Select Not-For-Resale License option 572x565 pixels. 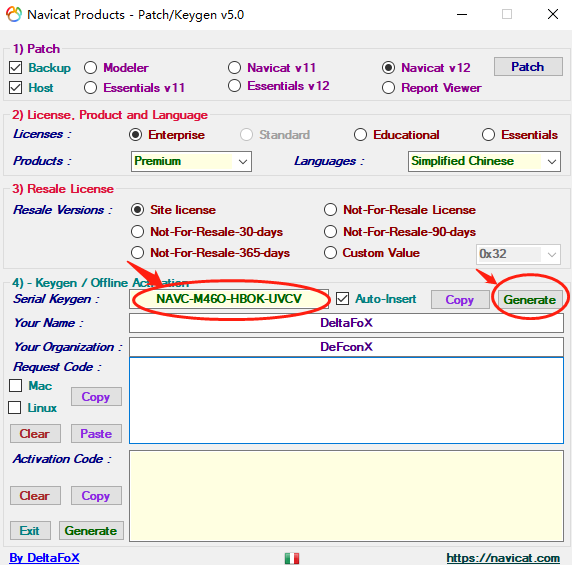[331, 210]
